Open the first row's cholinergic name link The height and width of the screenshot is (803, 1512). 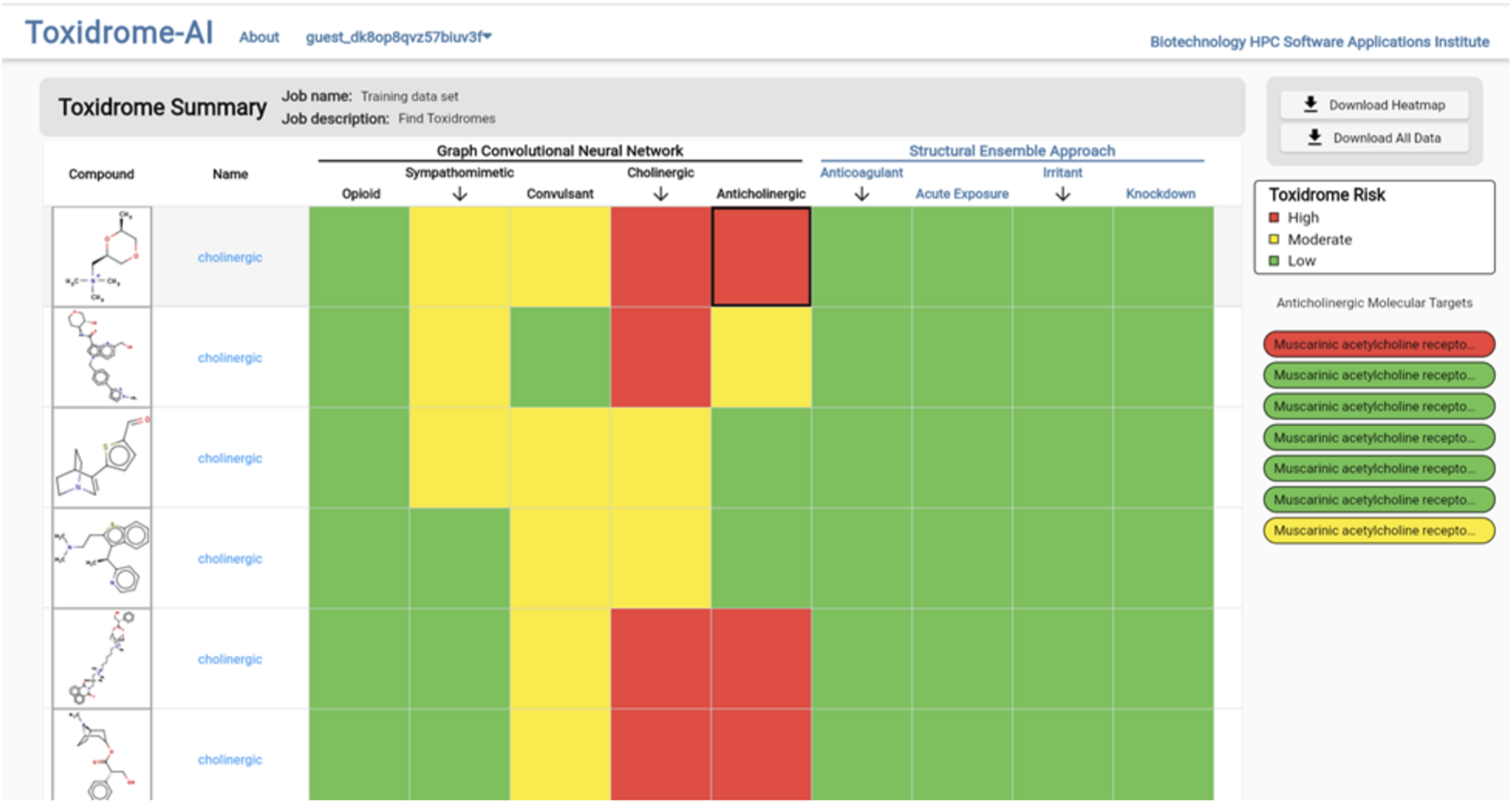(230, 257)
